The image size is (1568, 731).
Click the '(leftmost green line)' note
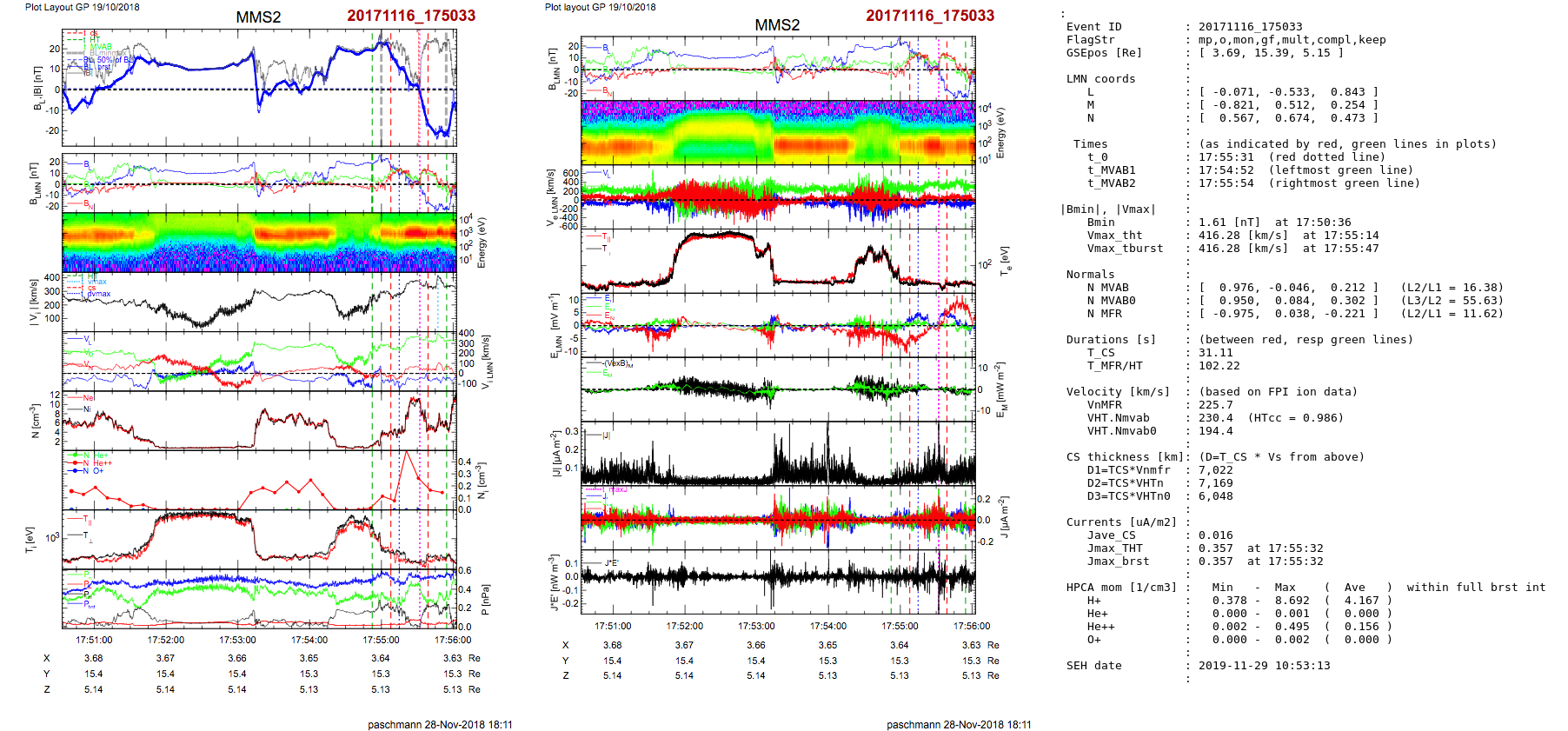coord(1341,170)
